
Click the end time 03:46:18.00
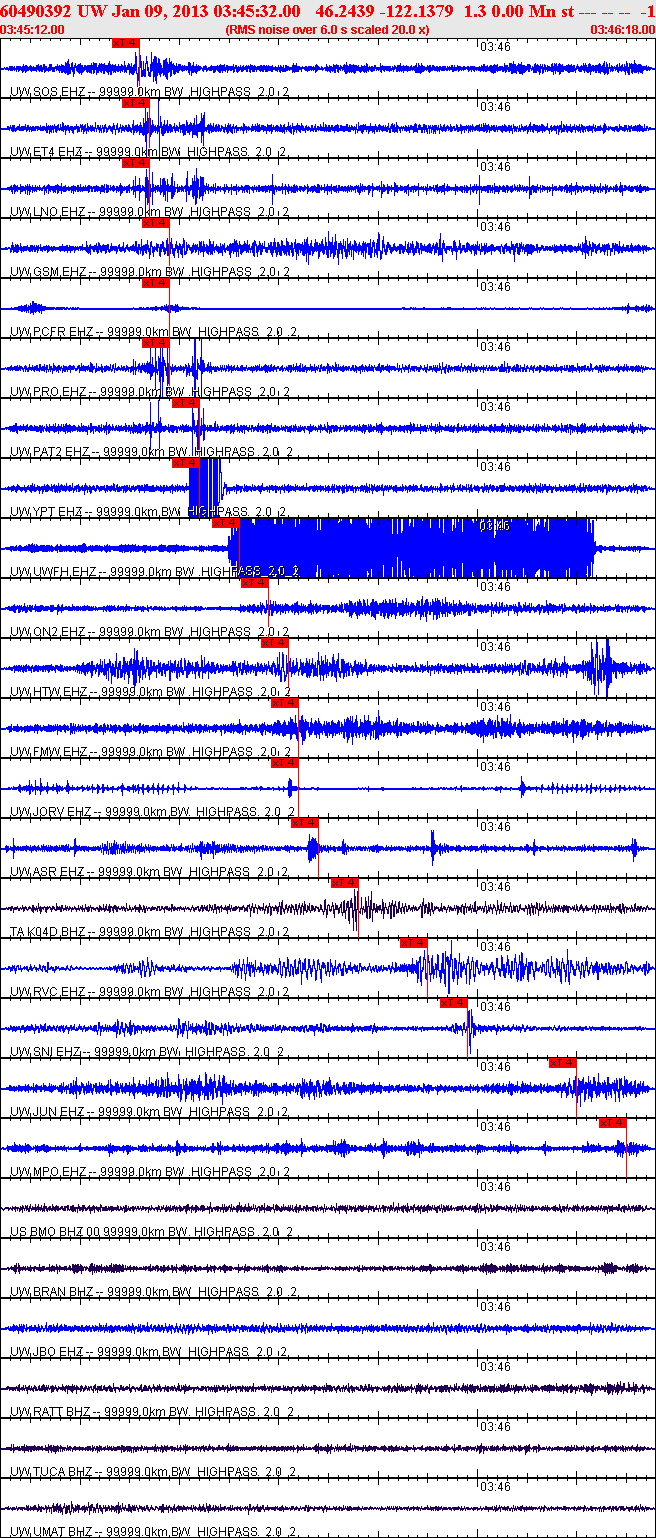(x=622, y=30)
